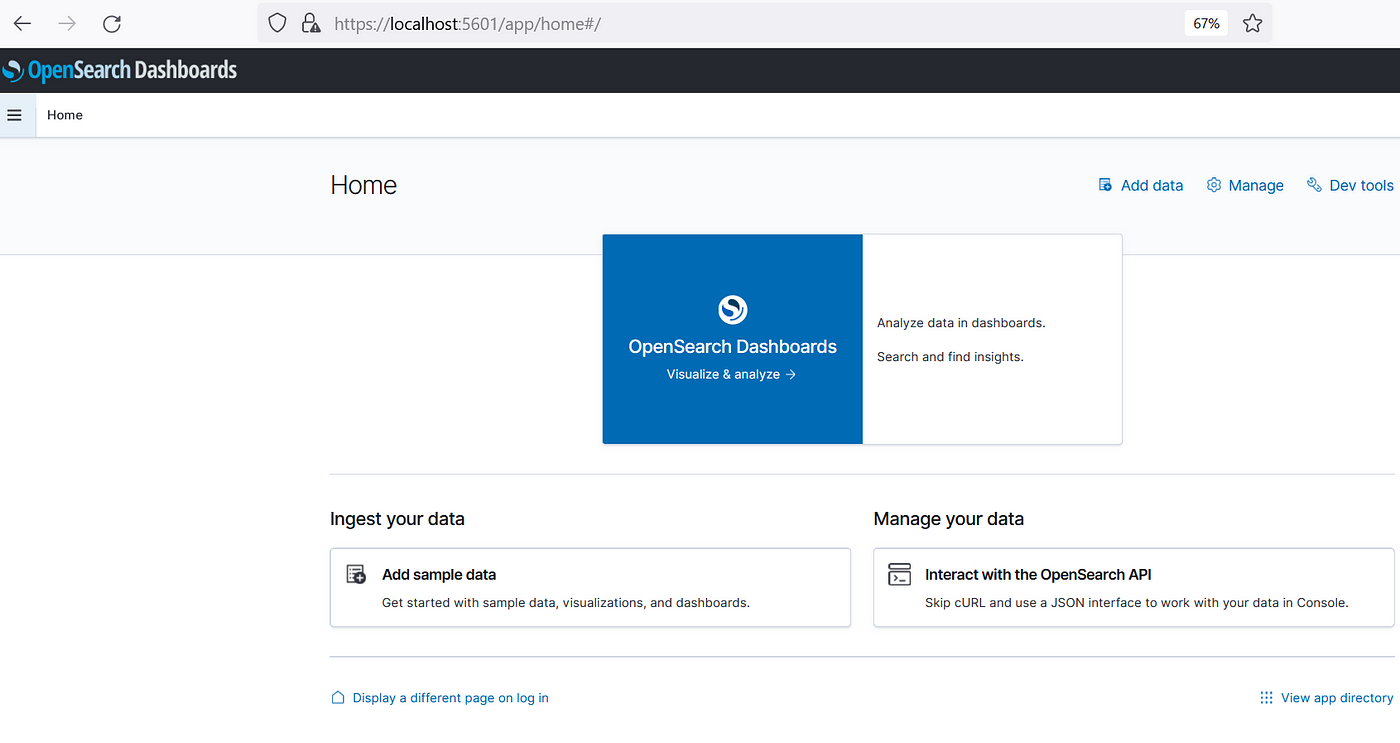
Task: Click the Analyze data in dashboards text
Action: (961, 323)
